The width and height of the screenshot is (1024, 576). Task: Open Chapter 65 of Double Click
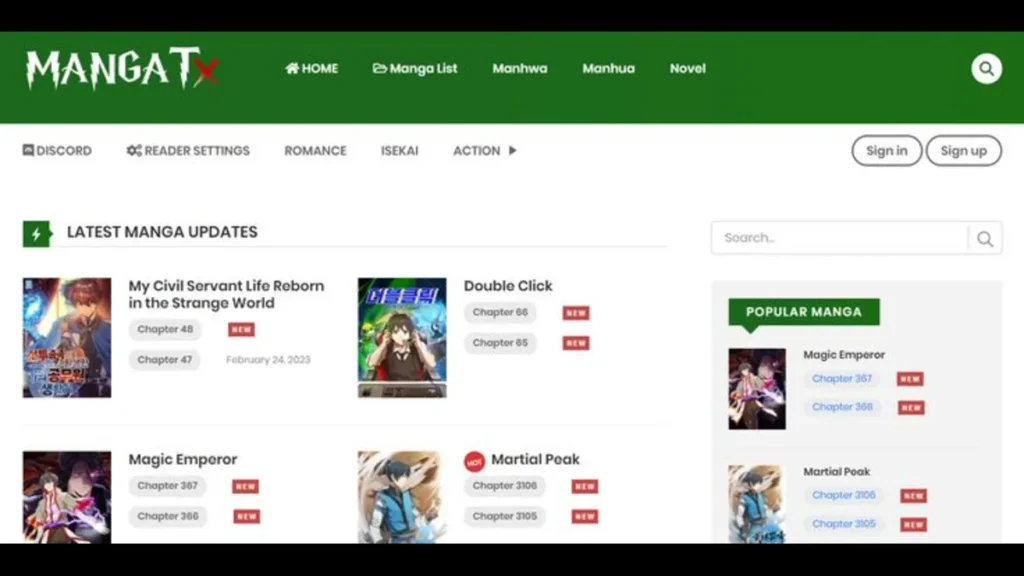coord(500,343)
